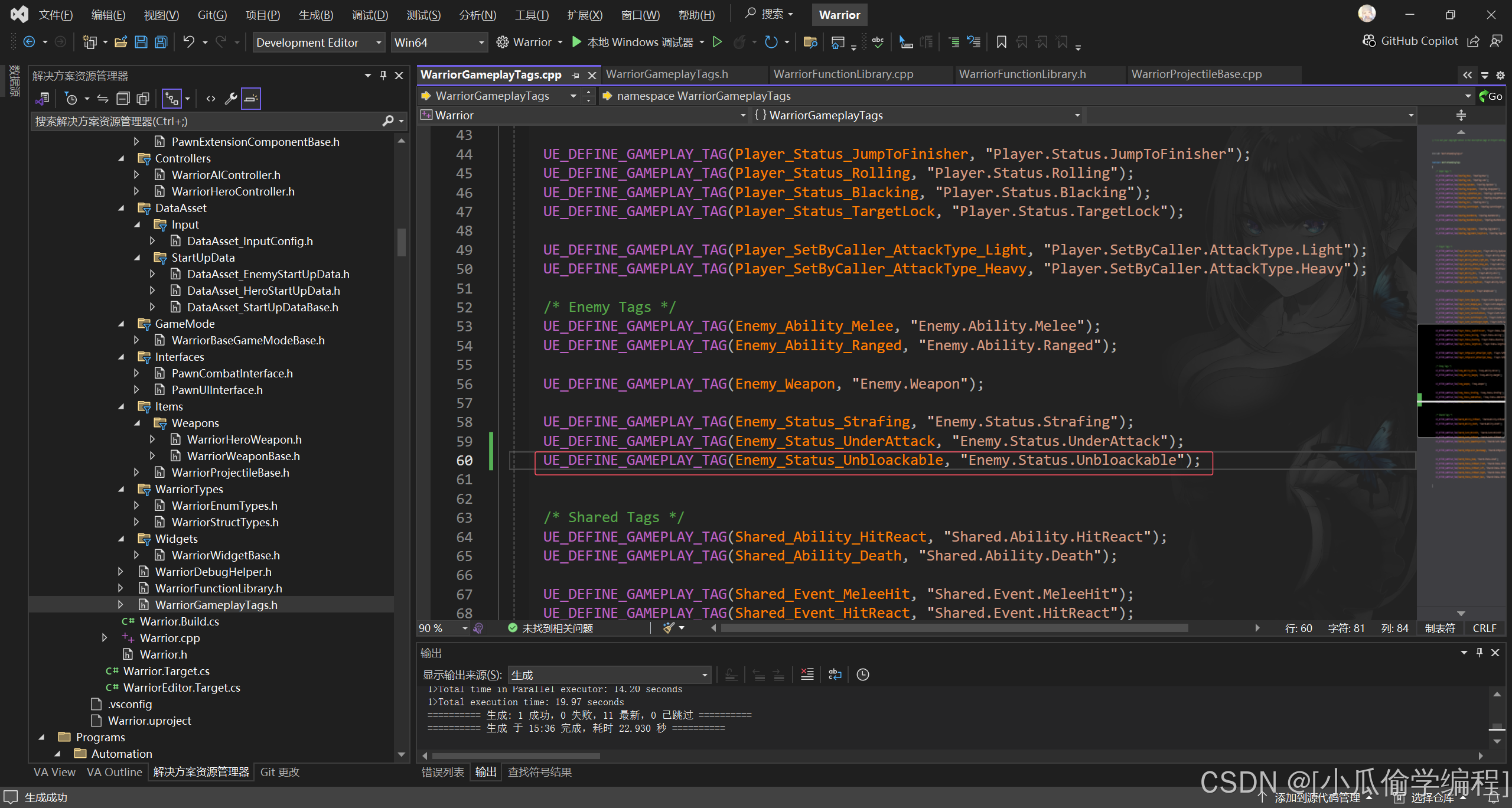The width and height of the screenshot is (1512, 808).
Task: Click the bookmark toggle icon in toolbar
Action: [1001, 42]
